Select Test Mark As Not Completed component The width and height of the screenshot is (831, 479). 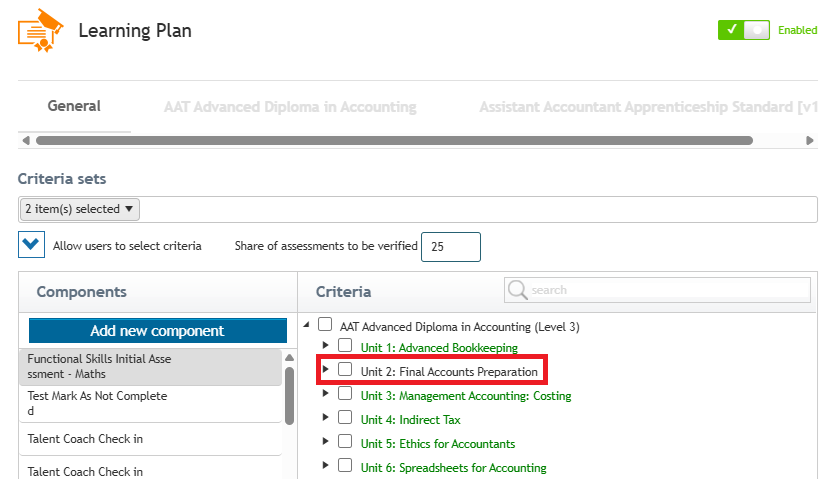click(151, 404)
